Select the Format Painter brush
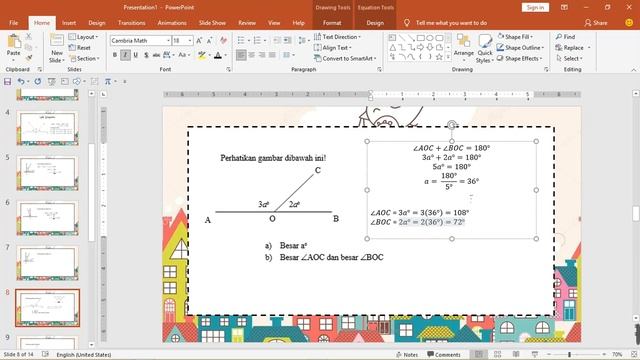Viewport: 640px width, 360px height. coord(29,58)
